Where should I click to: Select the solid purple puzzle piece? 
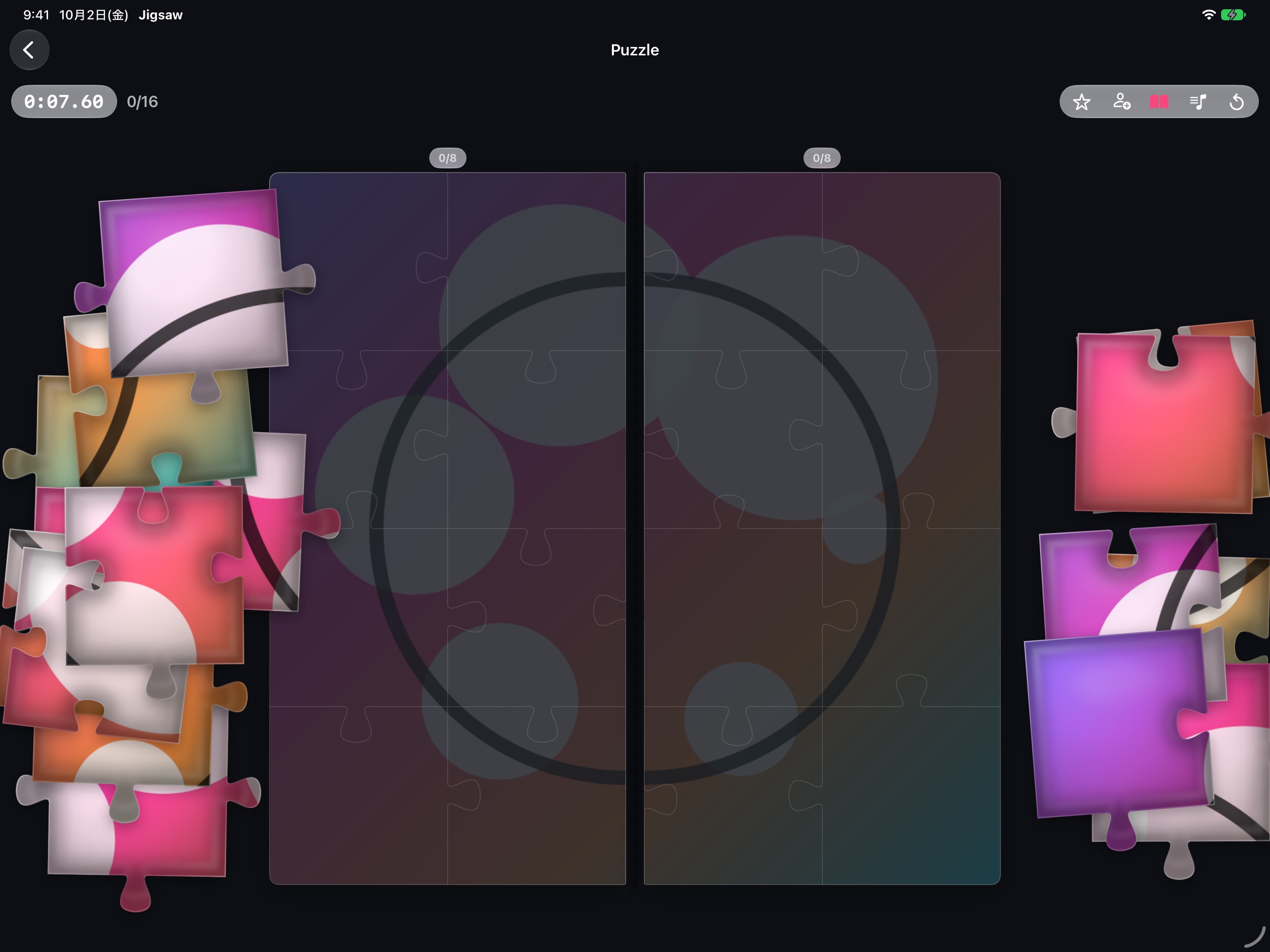[1120, 729]
